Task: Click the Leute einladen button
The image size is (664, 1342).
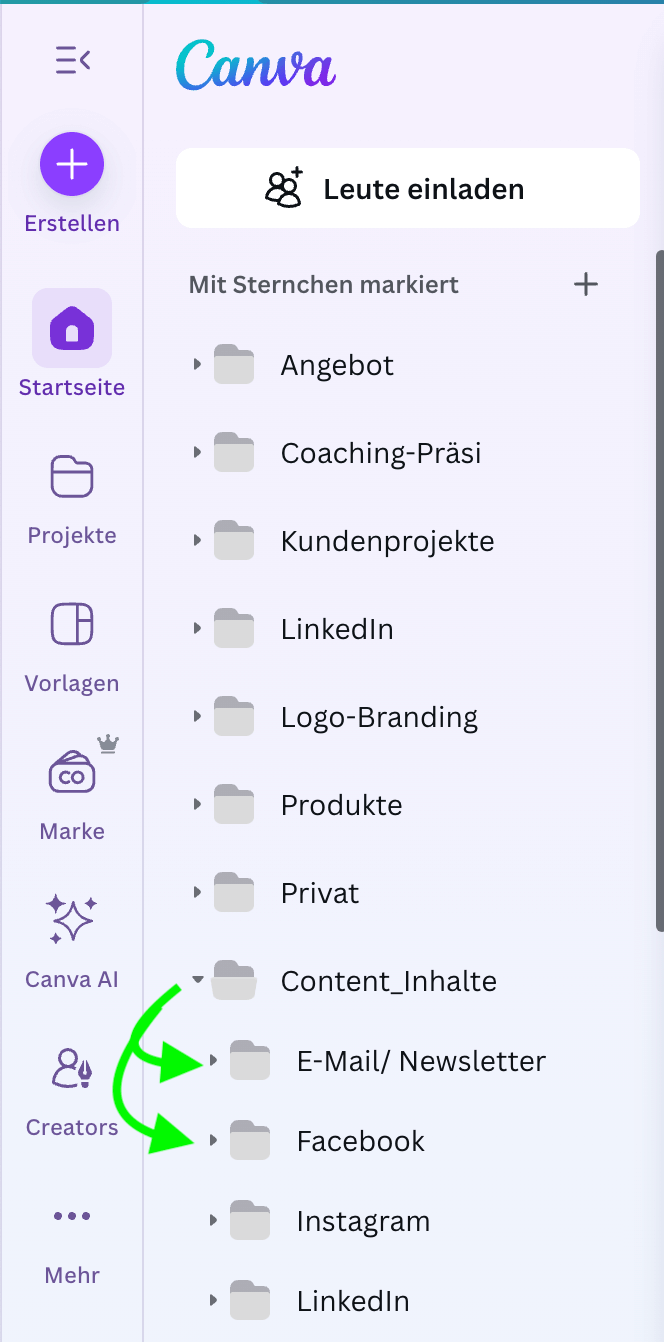Action: (407, 189)
